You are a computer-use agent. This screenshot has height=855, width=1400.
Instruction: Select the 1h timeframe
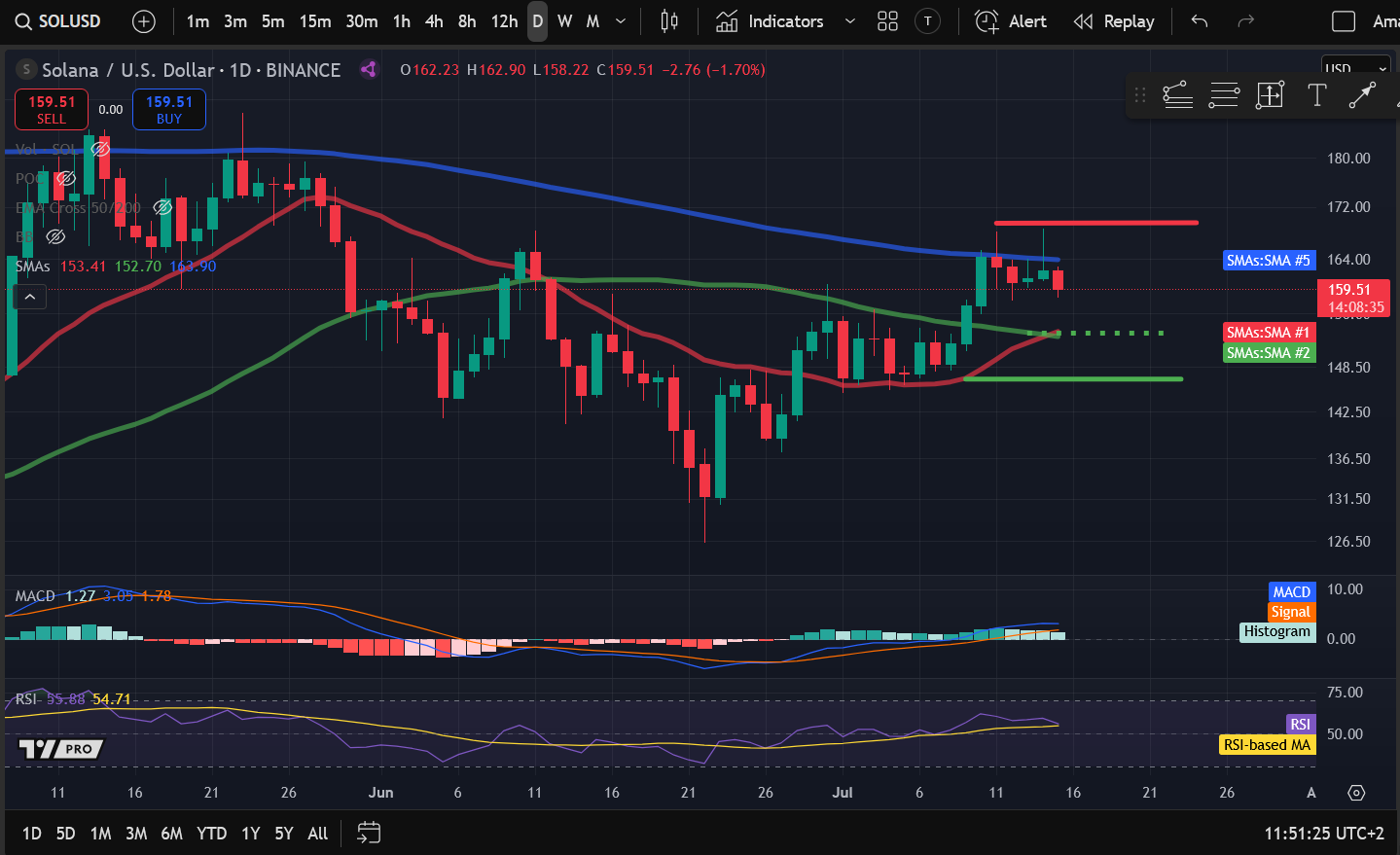coord(402,21)
